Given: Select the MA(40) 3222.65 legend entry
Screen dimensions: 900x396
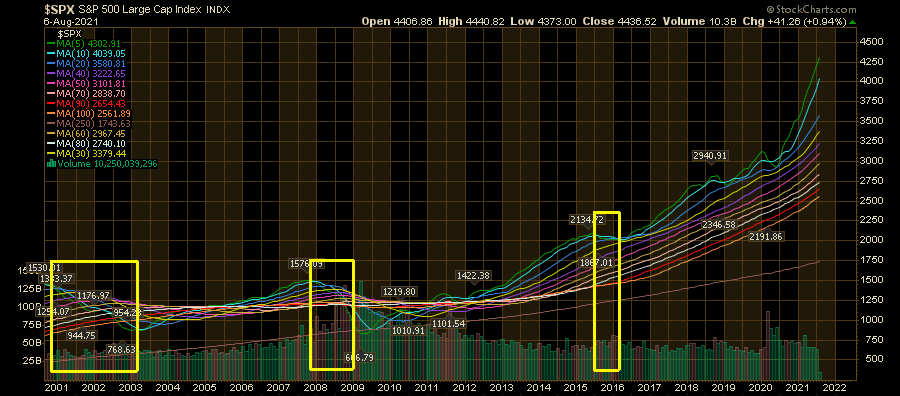Looking at the screenshot, I should [87, 73].
